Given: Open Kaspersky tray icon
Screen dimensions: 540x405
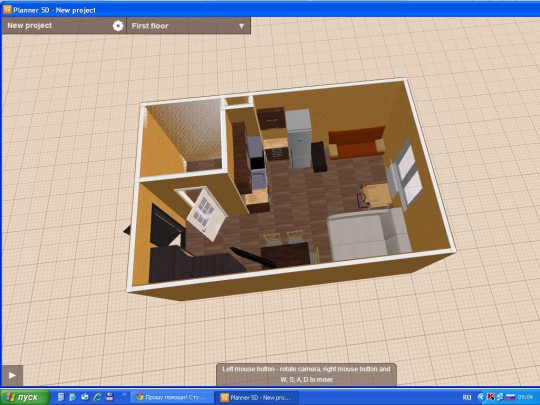Looking at the screenshot, I should (x=490, y=397).
